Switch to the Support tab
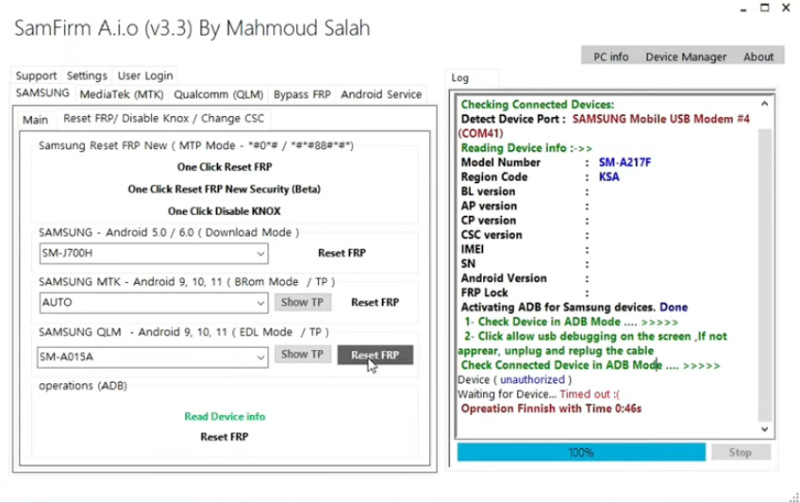 (37, 75)
